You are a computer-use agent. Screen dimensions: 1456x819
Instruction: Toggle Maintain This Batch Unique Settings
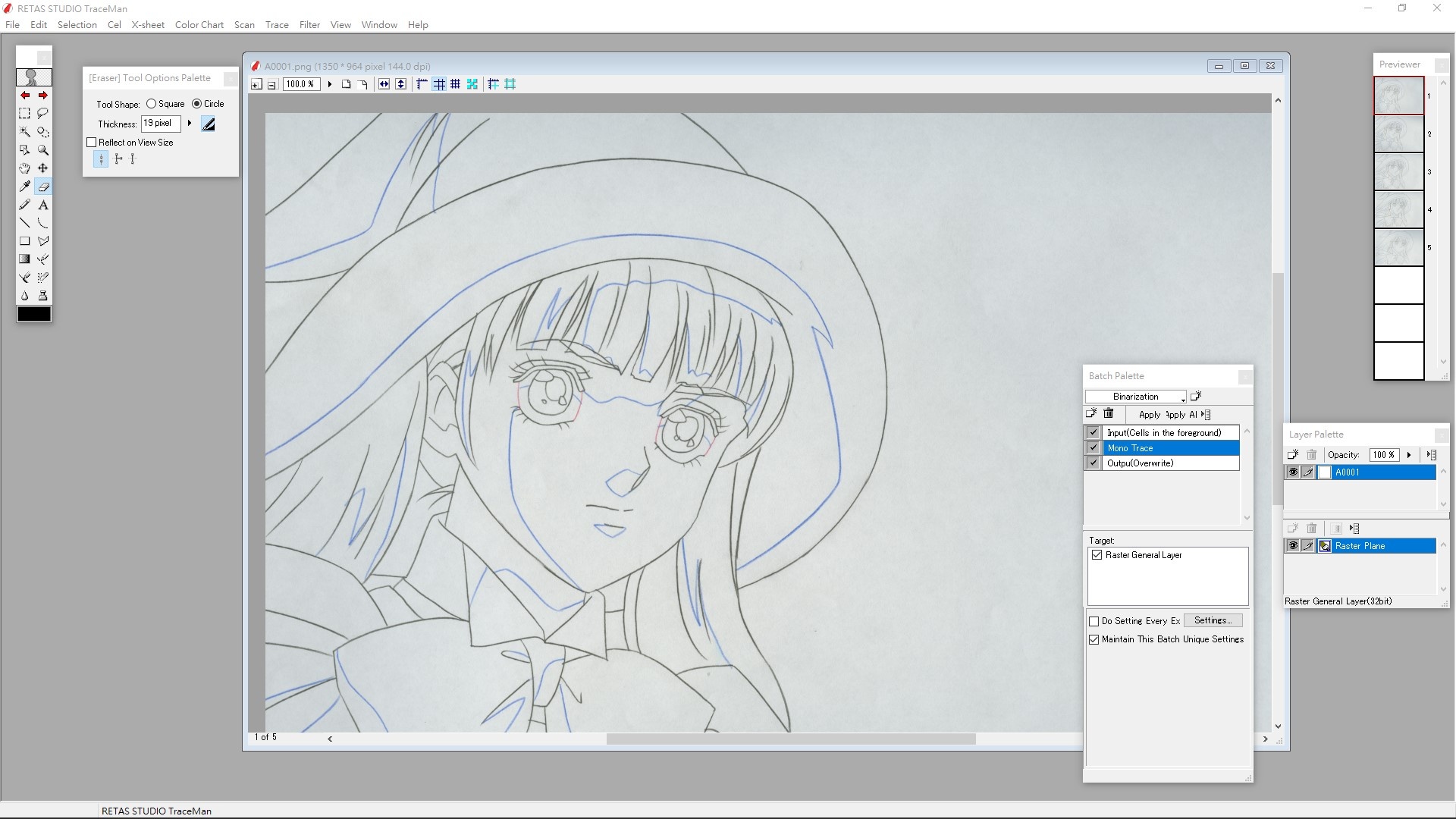(1094, 639)
